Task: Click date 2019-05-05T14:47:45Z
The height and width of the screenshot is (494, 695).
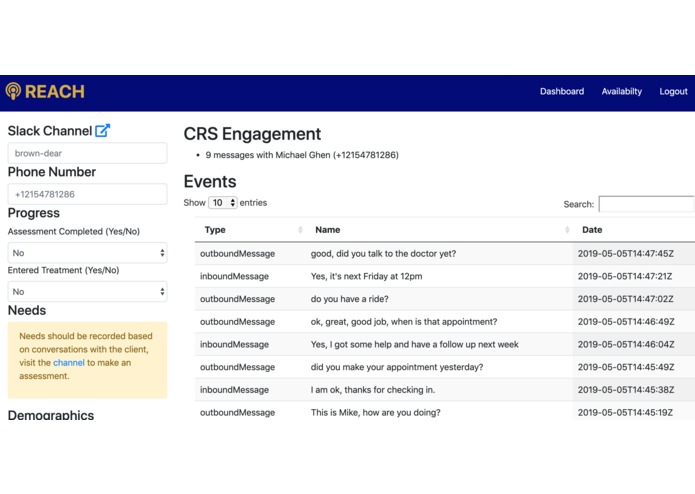Action: coord(625,253)
